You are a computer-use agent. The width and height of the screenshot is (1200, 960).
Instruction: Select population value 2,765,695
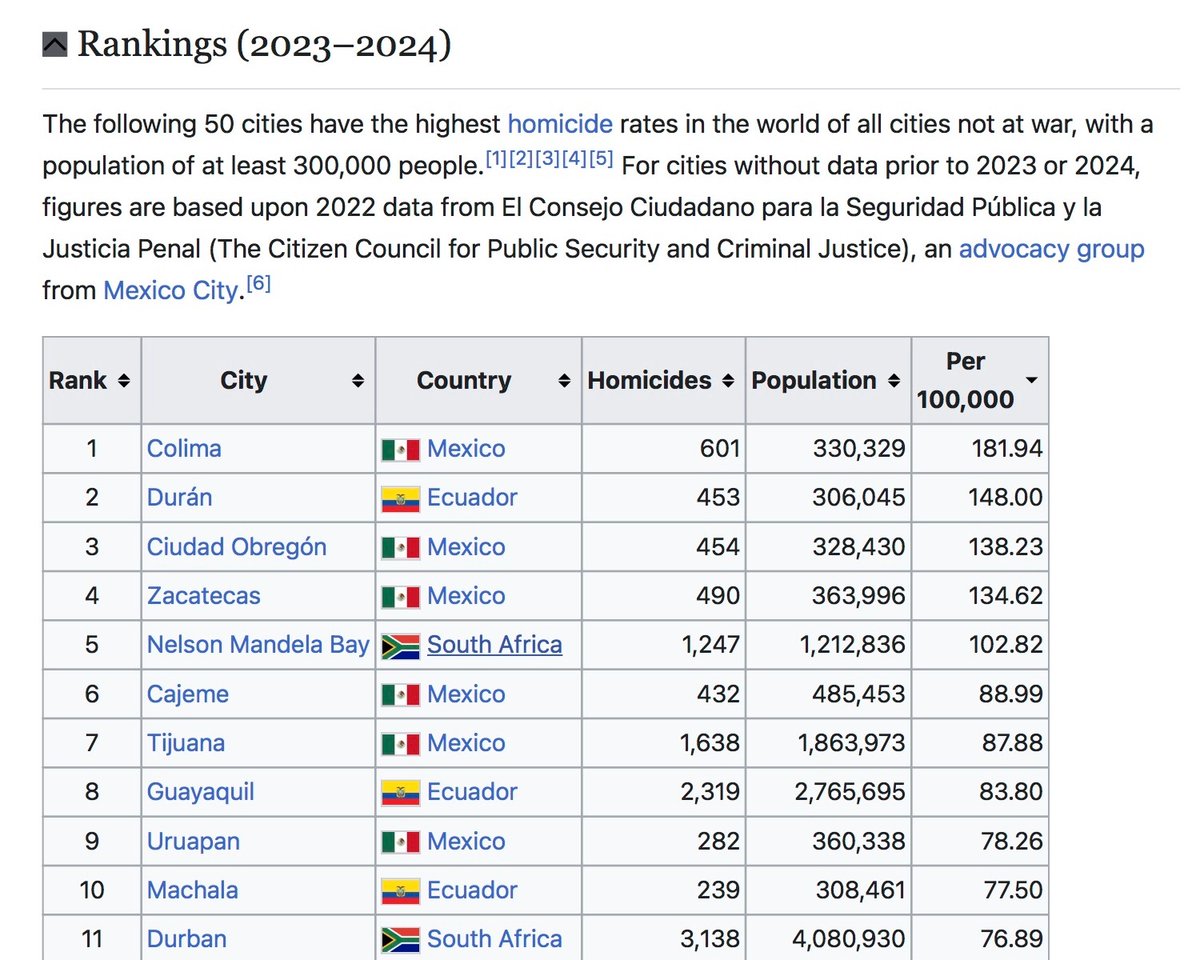click(852, 792)
